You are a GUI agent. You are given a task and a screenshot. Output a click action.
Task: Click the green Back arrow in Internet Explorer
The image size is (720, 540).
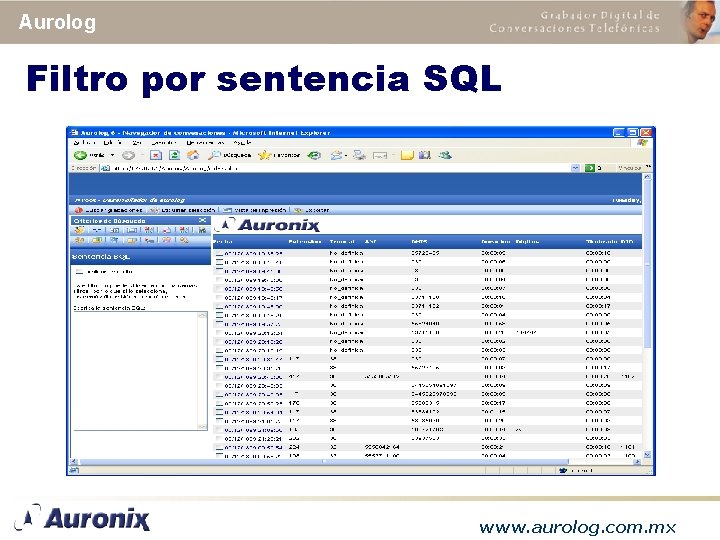pyautogui.click(x=80, y=155)
